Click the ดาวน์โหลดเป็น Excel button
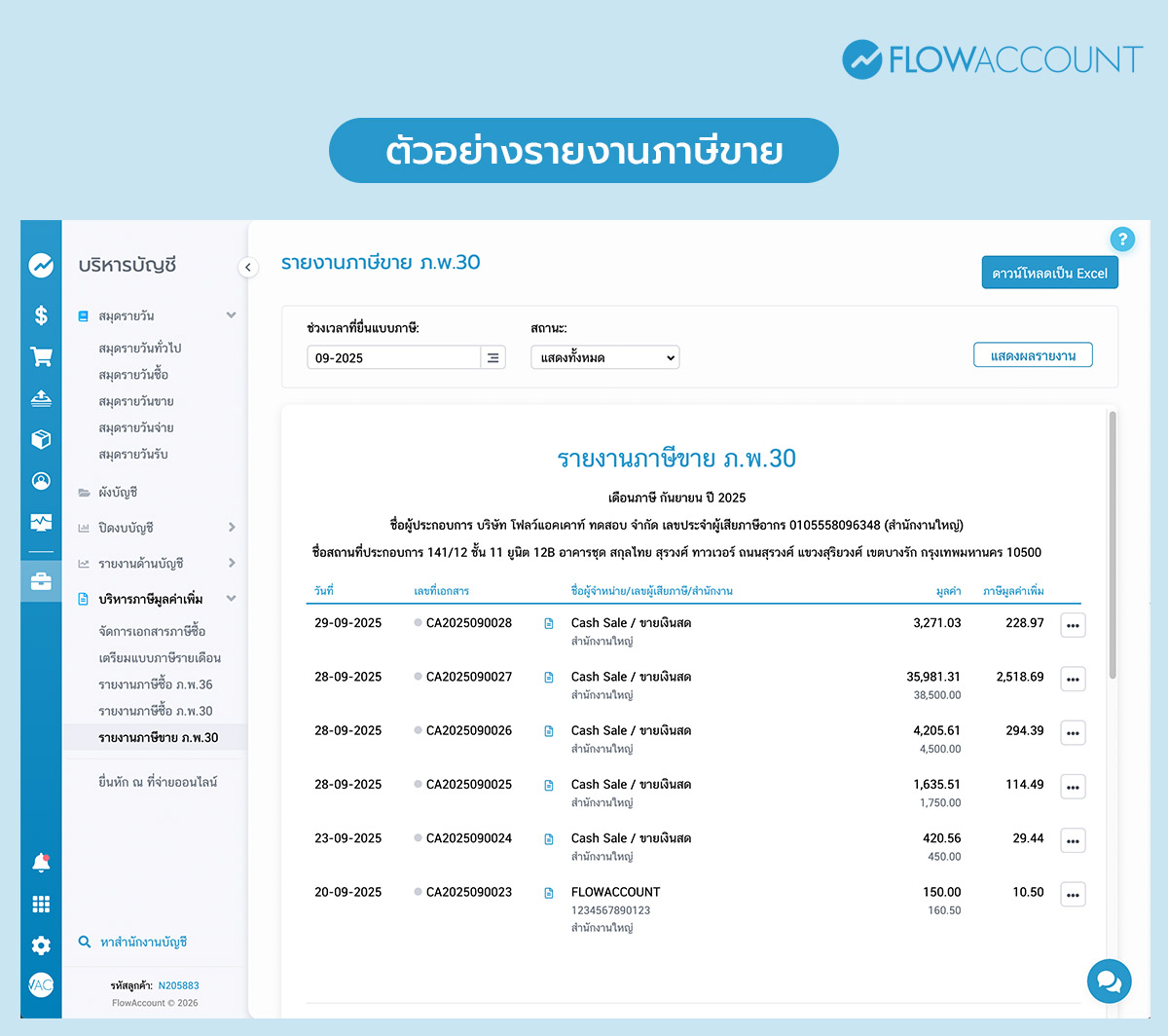The height and width of the screenshot is (1036, 1168). tap(1049, 274)
